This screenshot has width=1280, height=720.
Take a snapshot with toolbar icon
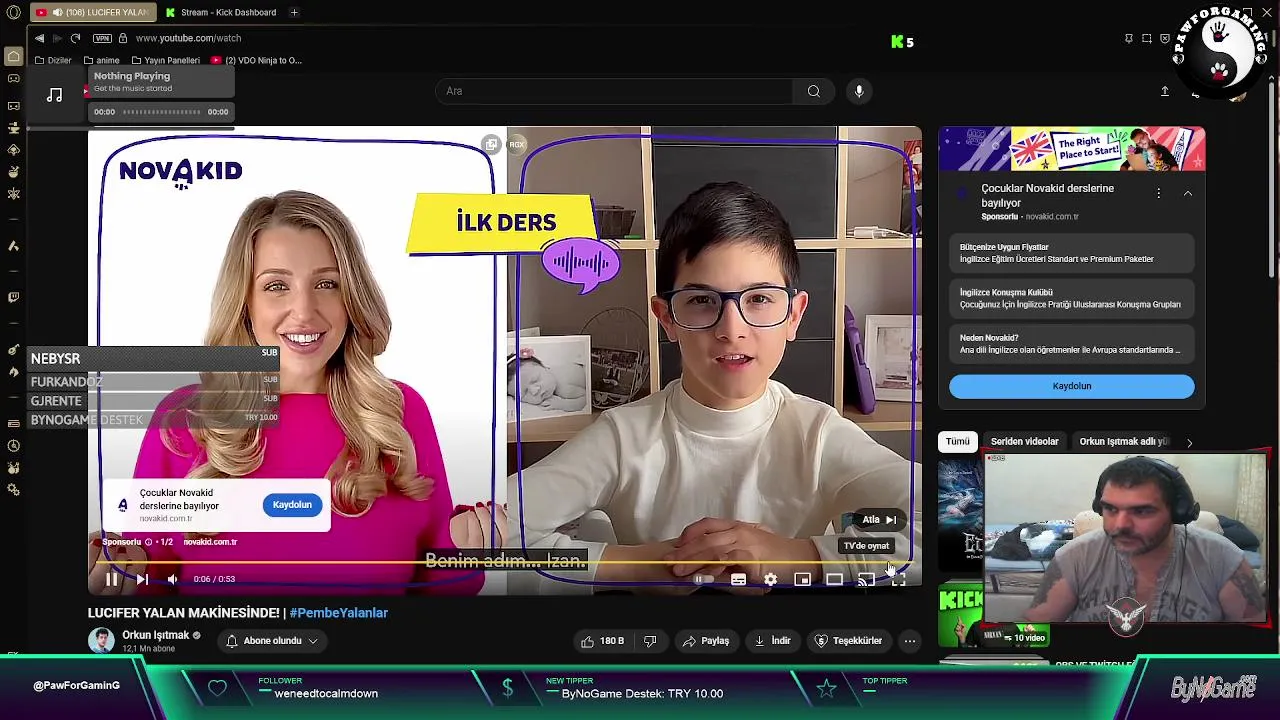(1147, 38)
